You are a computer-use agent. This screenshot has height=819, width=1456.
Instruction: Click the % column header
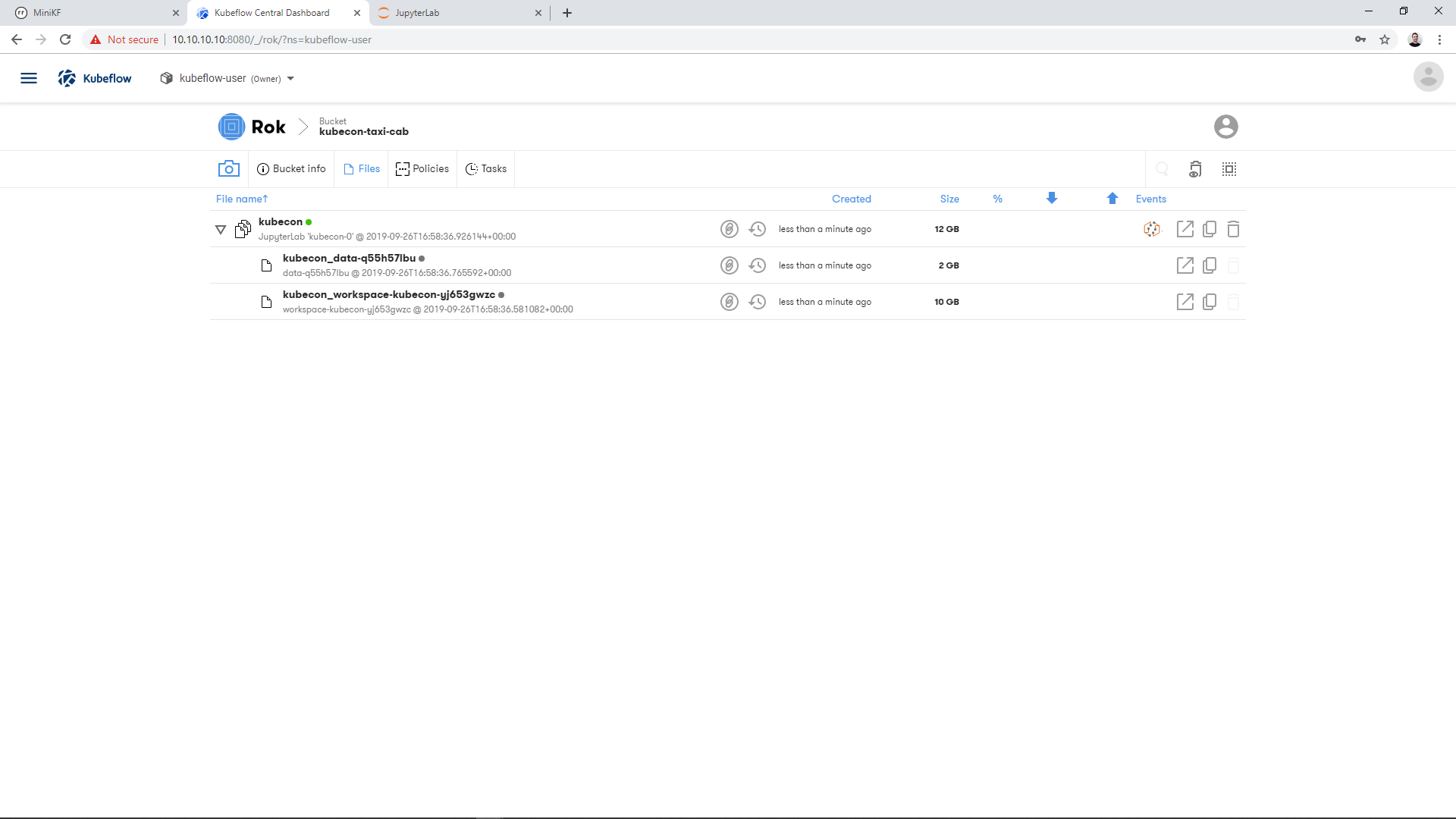click(x=998, y=199)
